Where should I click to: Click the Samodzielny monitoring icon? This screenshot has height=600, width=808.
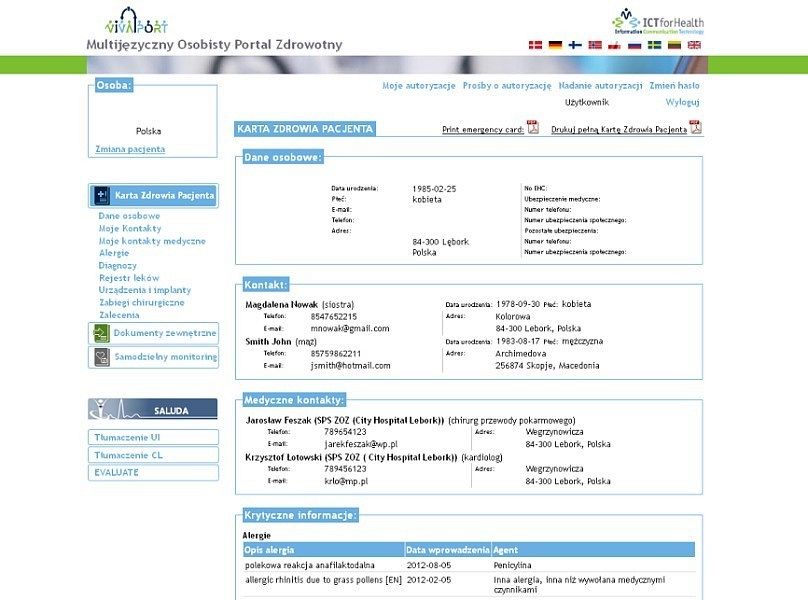[101, 357]
